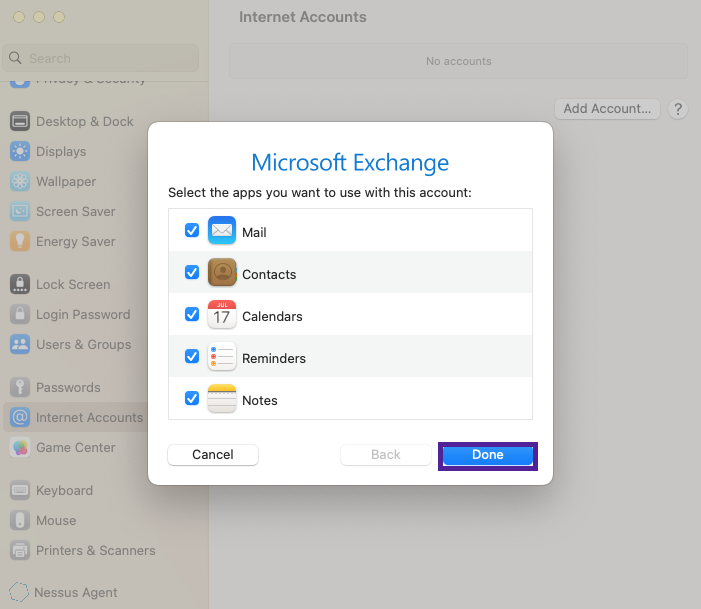Open Printers & Scanners settings icon
This screenshot has width=701, height=609.
(20, 550)
